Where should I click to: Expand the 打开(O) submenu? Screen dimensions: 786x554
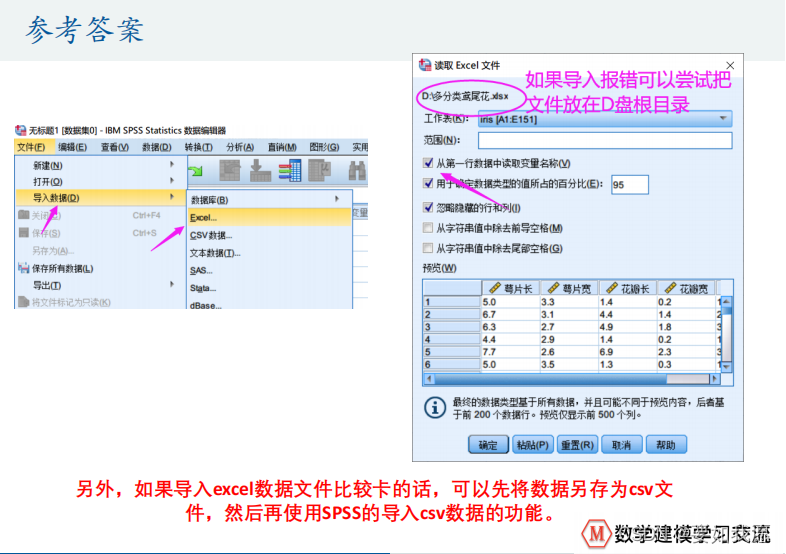pyautogui.click(x=100, y=181)
